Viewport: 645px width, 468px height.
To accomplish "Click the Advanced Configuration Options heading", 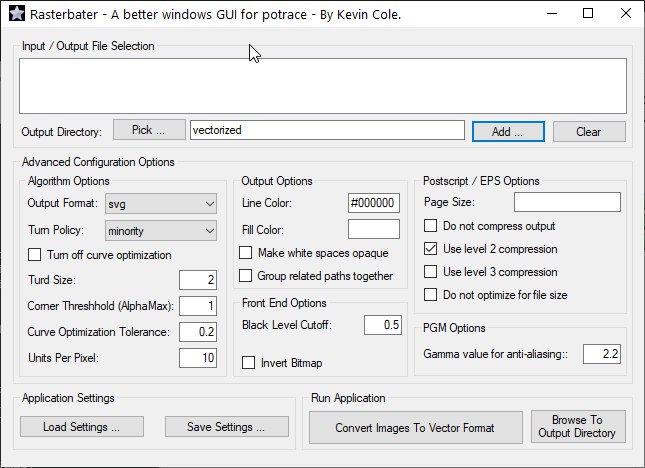I will point(98,162).
